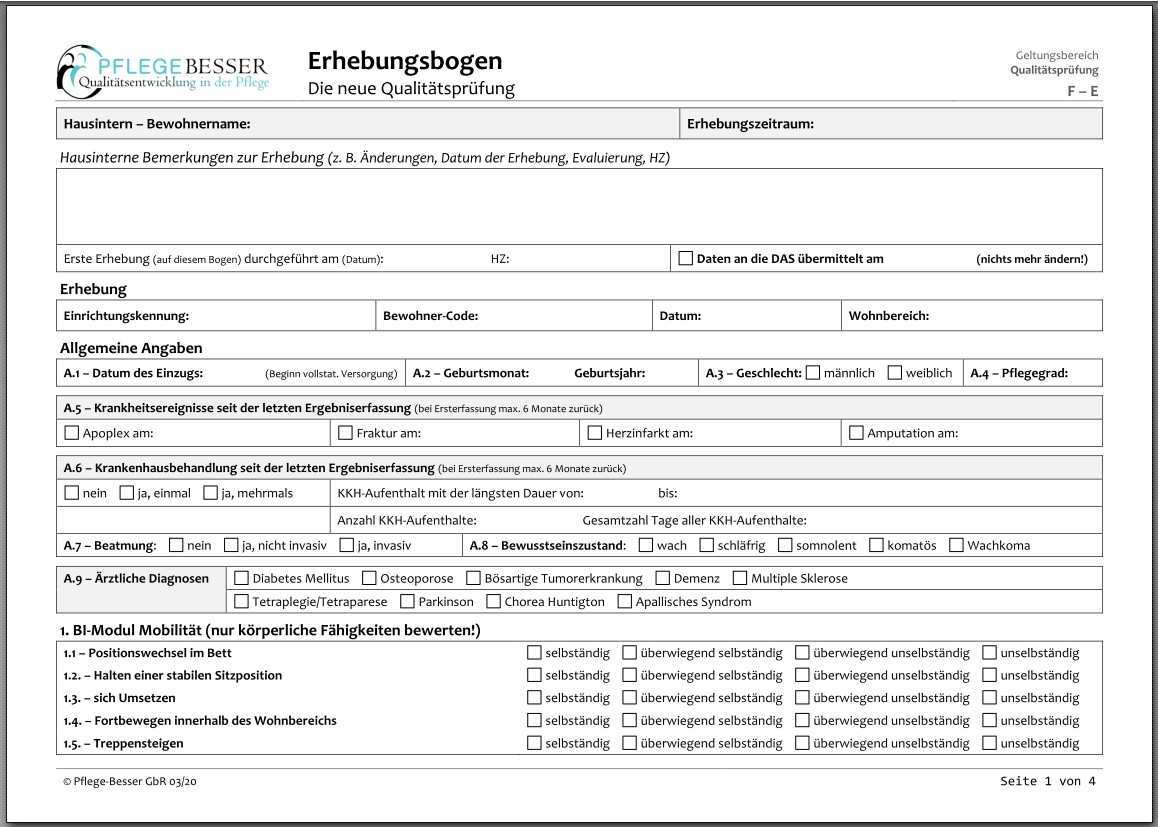1158x827 pixels.
Task: Mark Herzinfarkt checkbox
Action: 595,433
